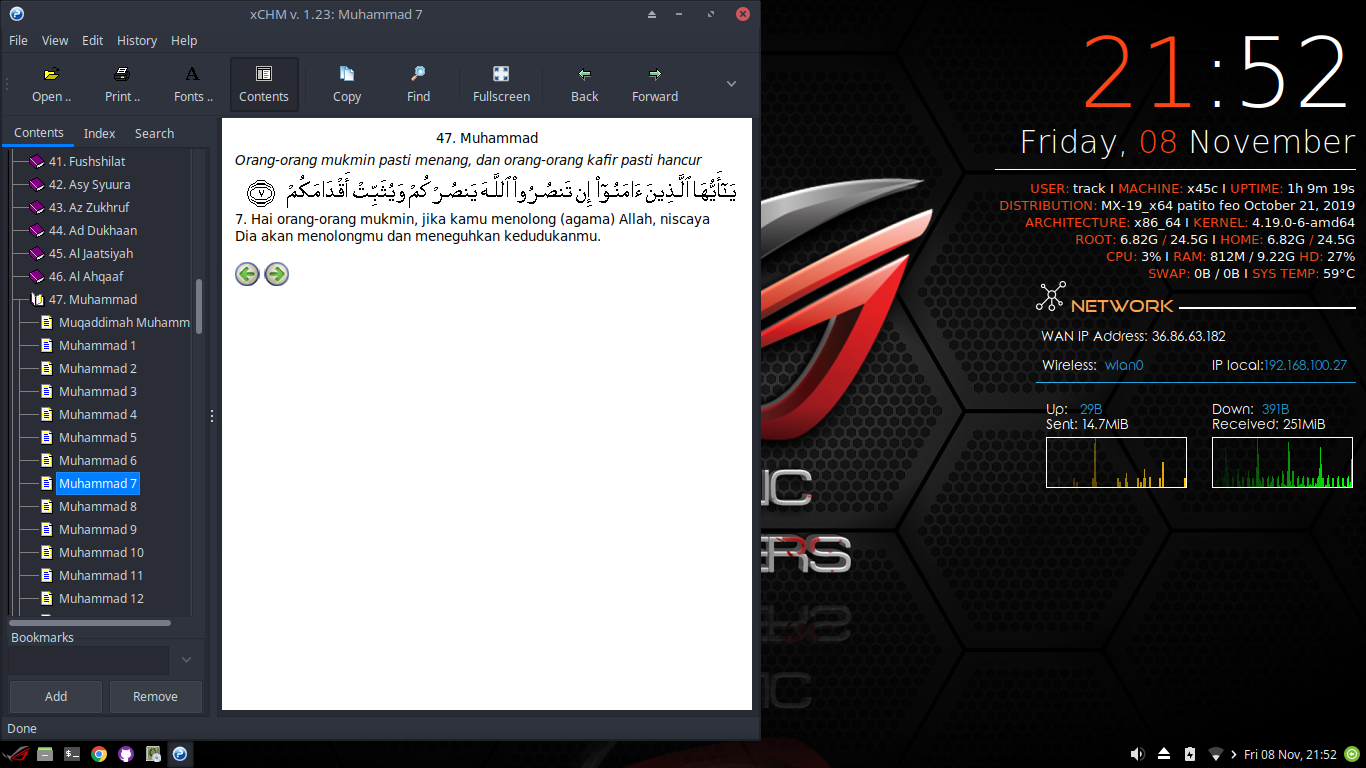Launch Google Chrome from the taskbar
This screenshot has width=1366, height=768.
click(99, 754)
